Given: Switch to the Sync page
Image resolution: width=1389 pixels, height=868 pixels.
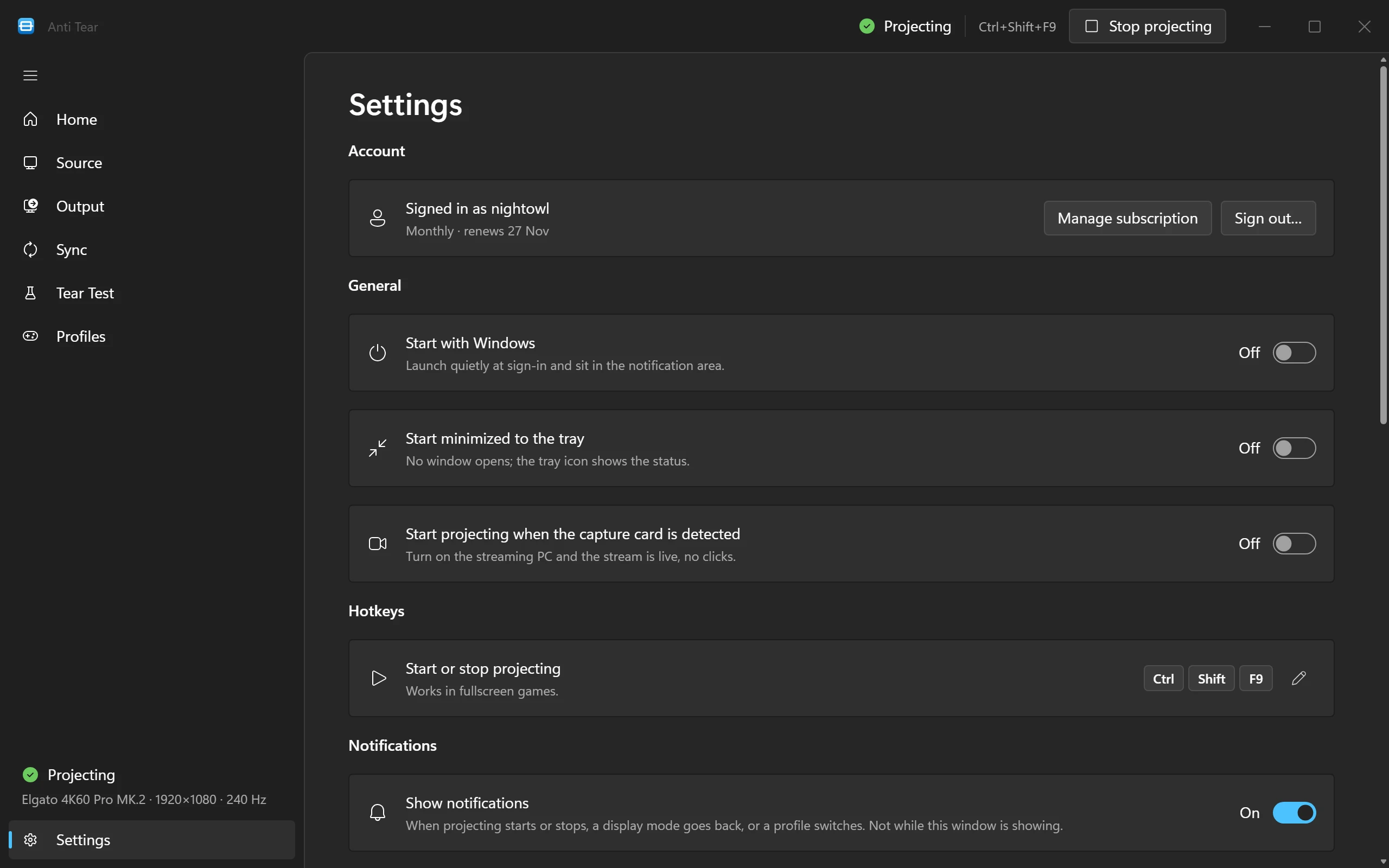Looking at the screenshot, I should (x=152, y=249).
